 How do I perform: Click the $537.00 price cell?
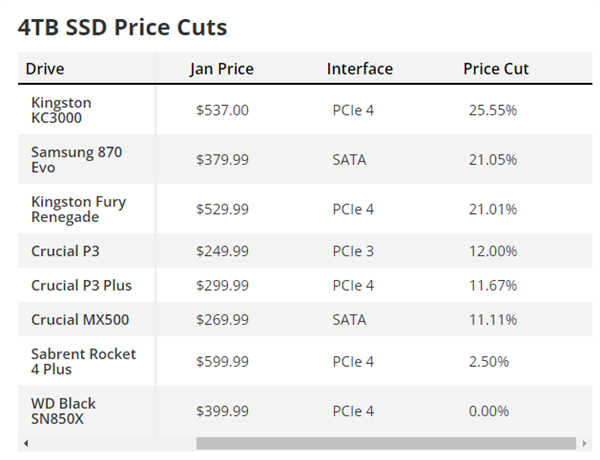222,110
